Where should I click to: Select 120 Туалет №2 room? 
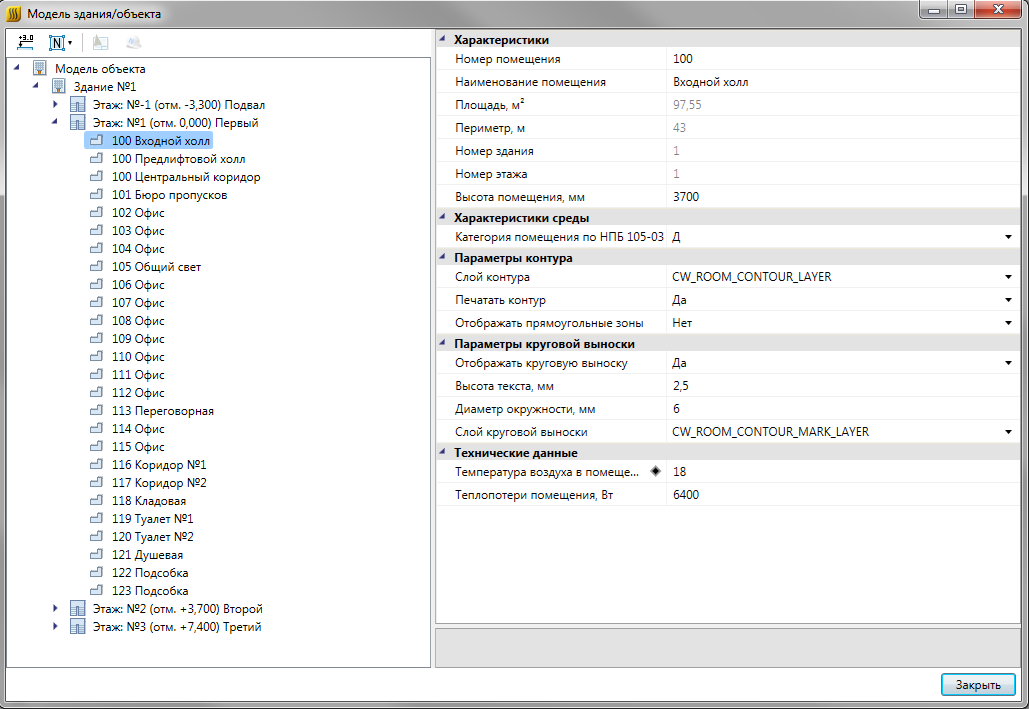click(152, 536)
